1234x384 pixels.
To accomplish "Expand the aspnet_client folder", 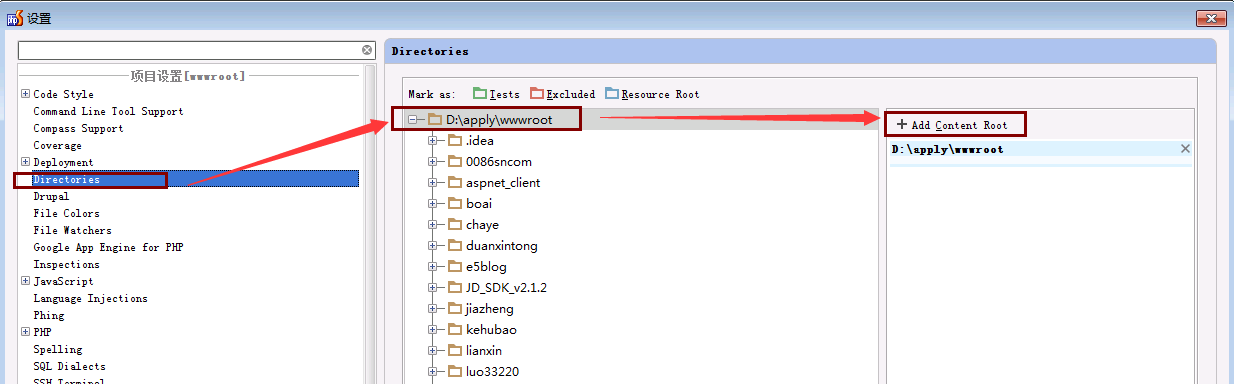I will click(x=433, y=183).
